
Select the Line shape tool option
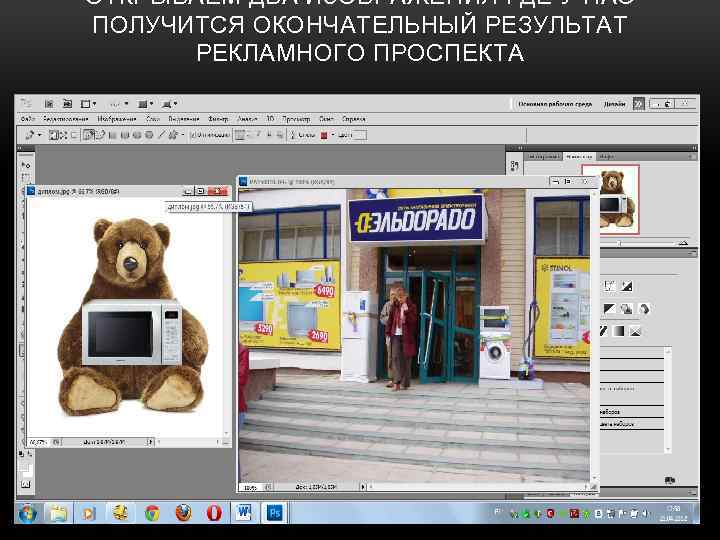pos(161,135)
